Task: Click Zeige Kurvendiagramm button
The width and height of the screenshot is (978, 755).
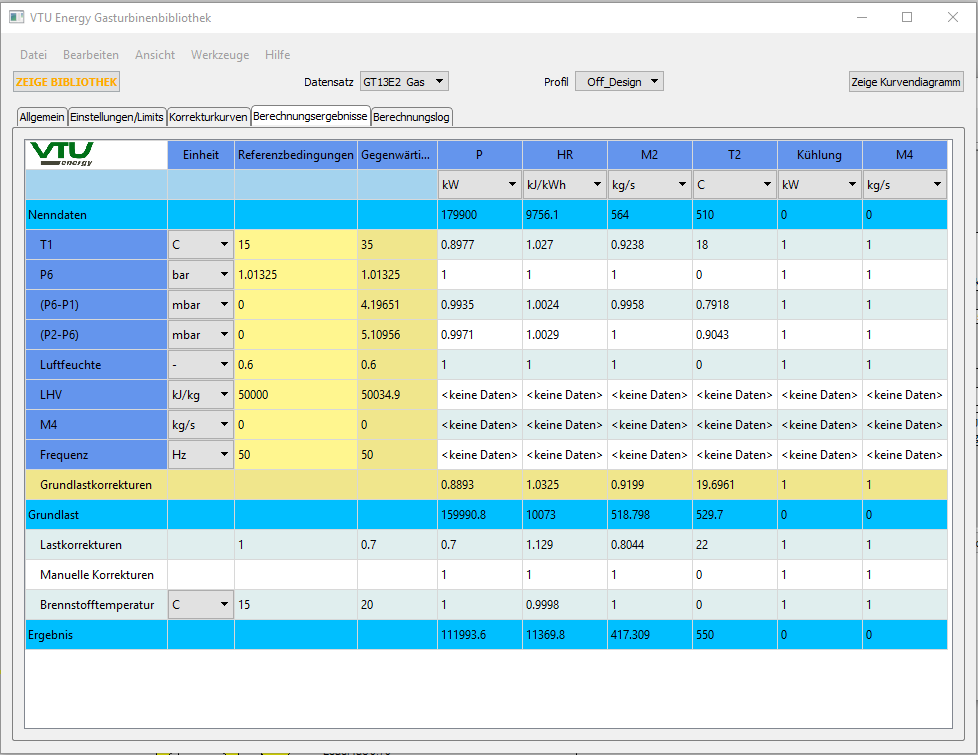Action: [906, 82]
